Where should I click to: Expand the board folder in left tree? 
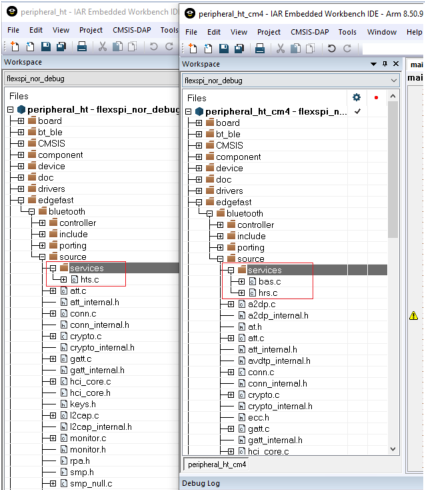coord(21,121)
